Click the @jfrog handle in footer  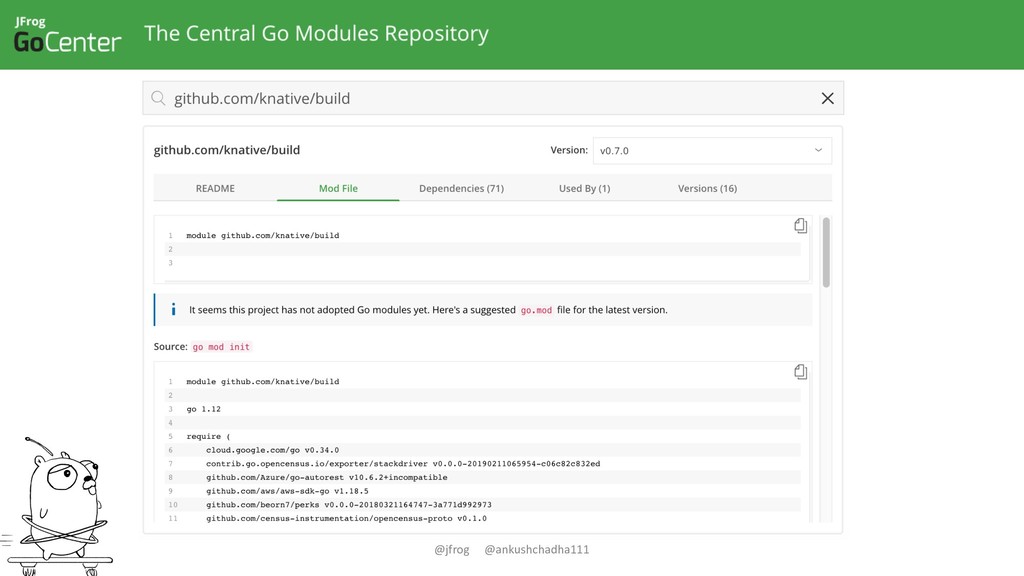tap(452, 549)
